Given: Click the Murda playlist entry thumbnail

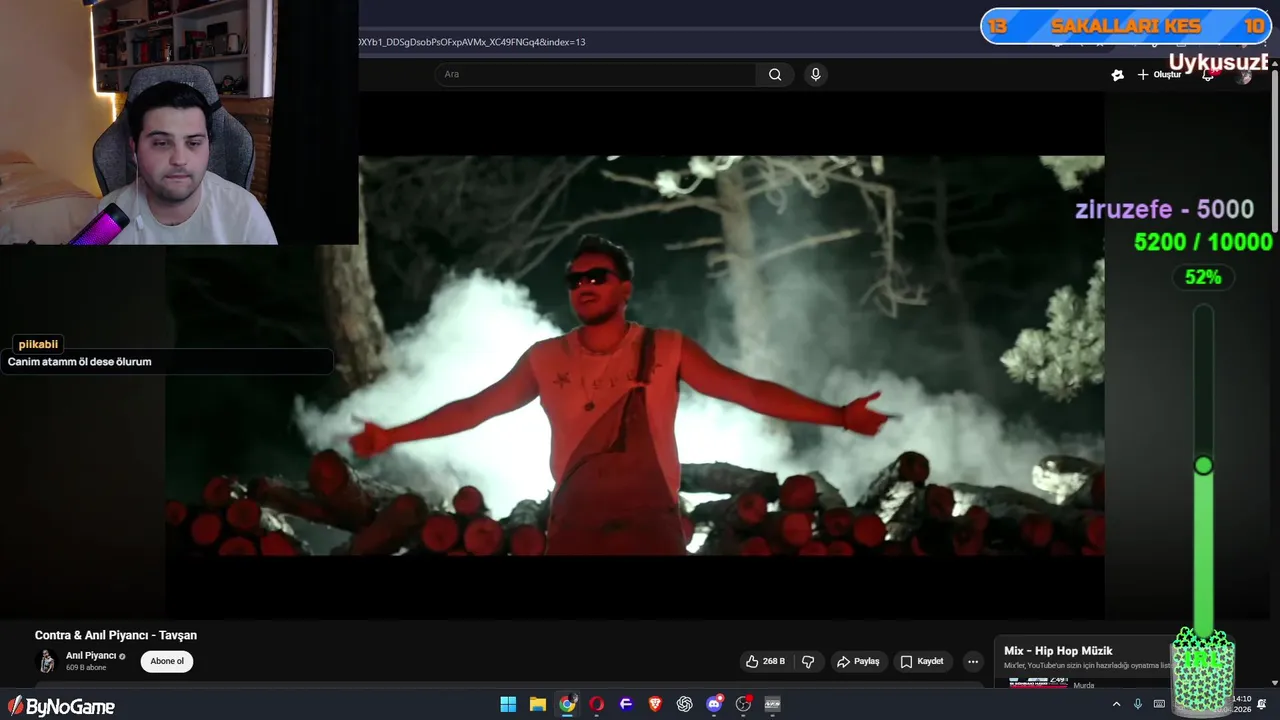Looking at the screenshot, I should click(1039, 683).
